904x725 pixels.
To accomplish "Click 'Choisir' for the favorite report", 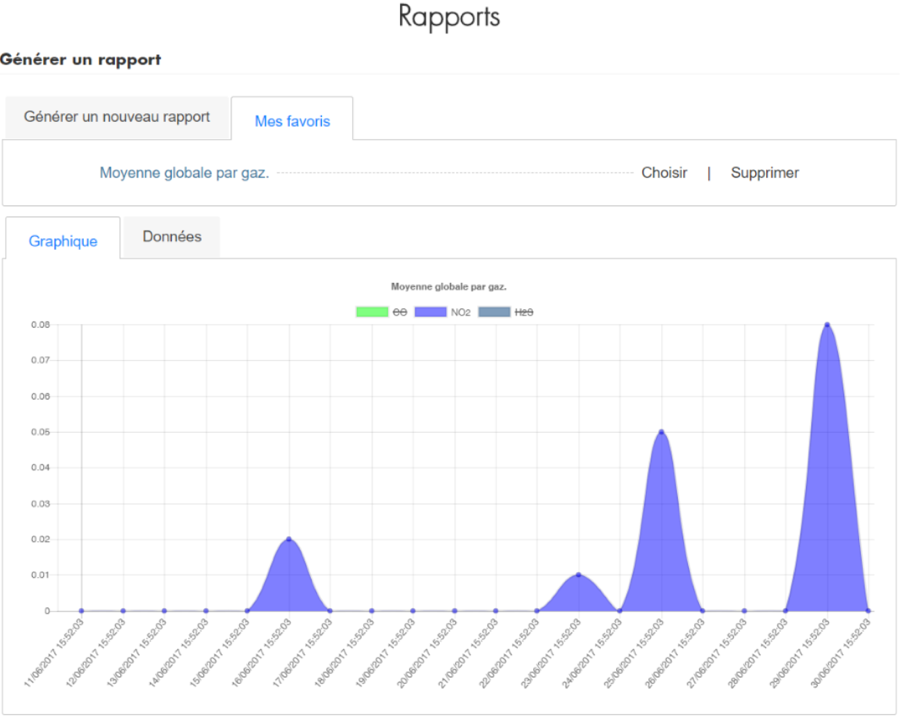I will (x=664, y=173).
